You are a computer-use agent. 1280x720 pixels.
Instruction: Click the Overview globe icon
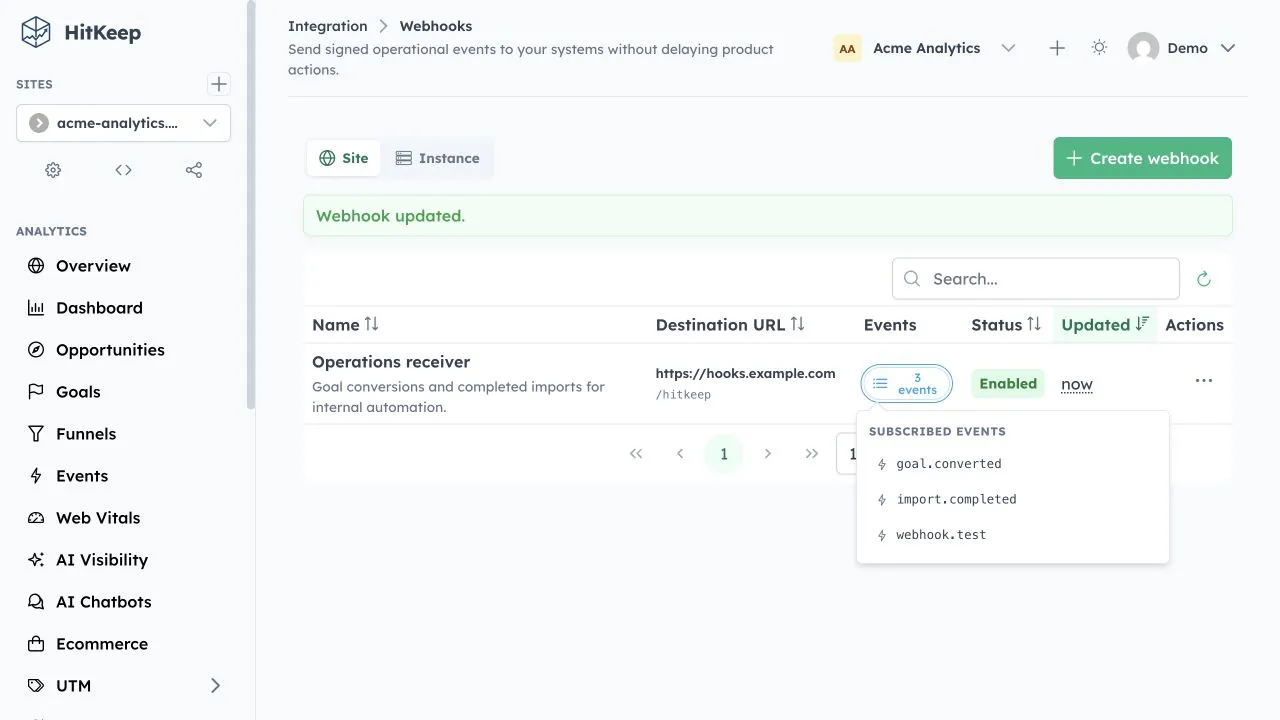[36, 266]
